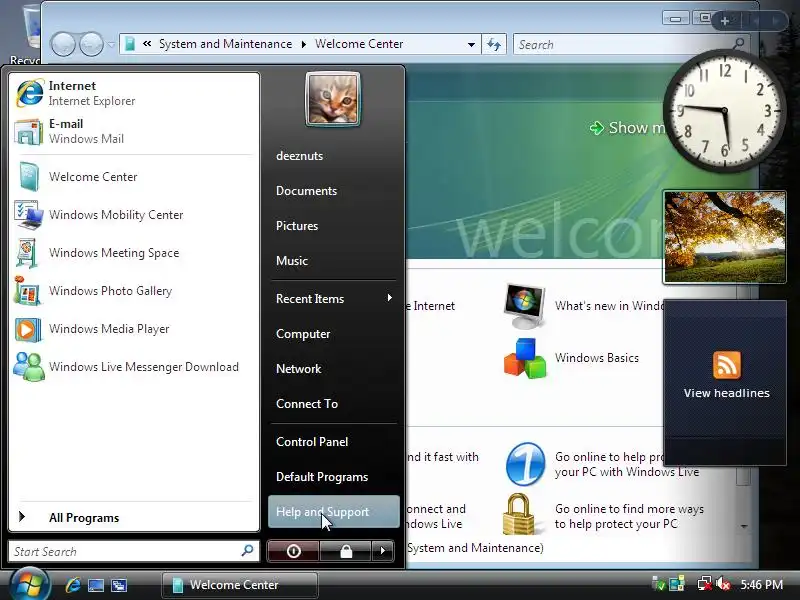800x600 pixels.
Task: Click Show Desktop quick launch icon
Action: point(96,585)
